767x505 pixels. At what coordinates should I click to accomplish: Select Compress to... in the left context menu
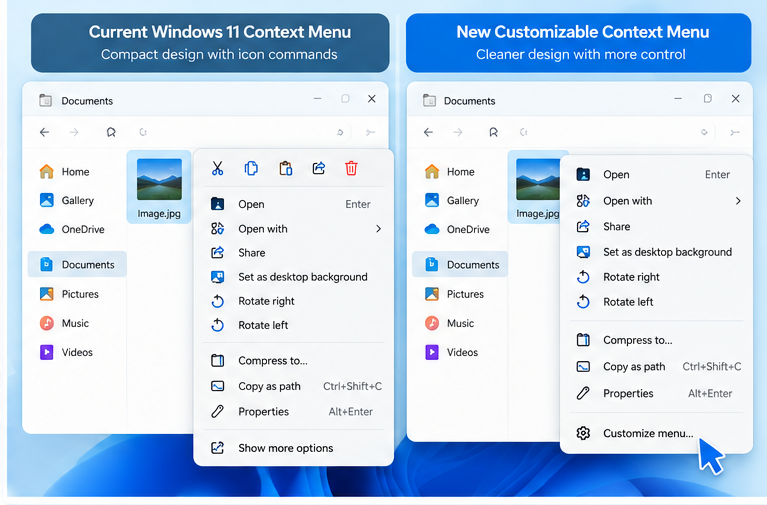[293, 361]
